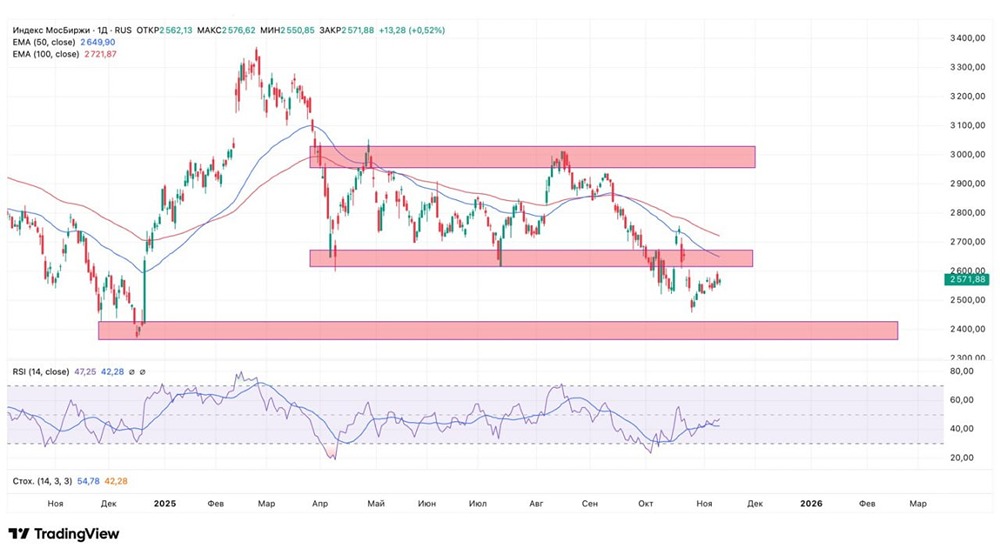Click the Май month label on time axis
The height and width of the screenshot is (555, 1000).
click(376, 503)
